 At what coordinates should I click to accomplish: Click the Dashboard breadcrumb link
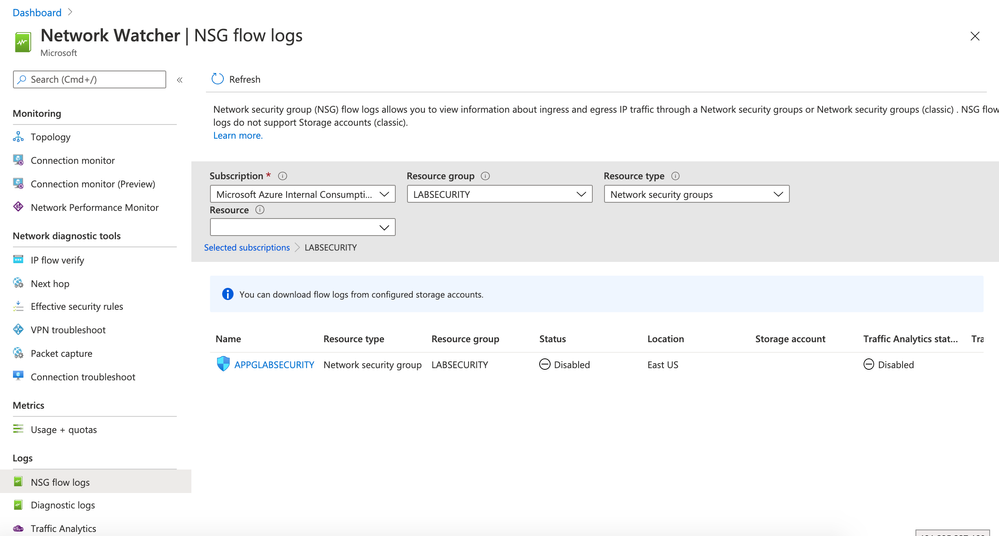[37, 12]
